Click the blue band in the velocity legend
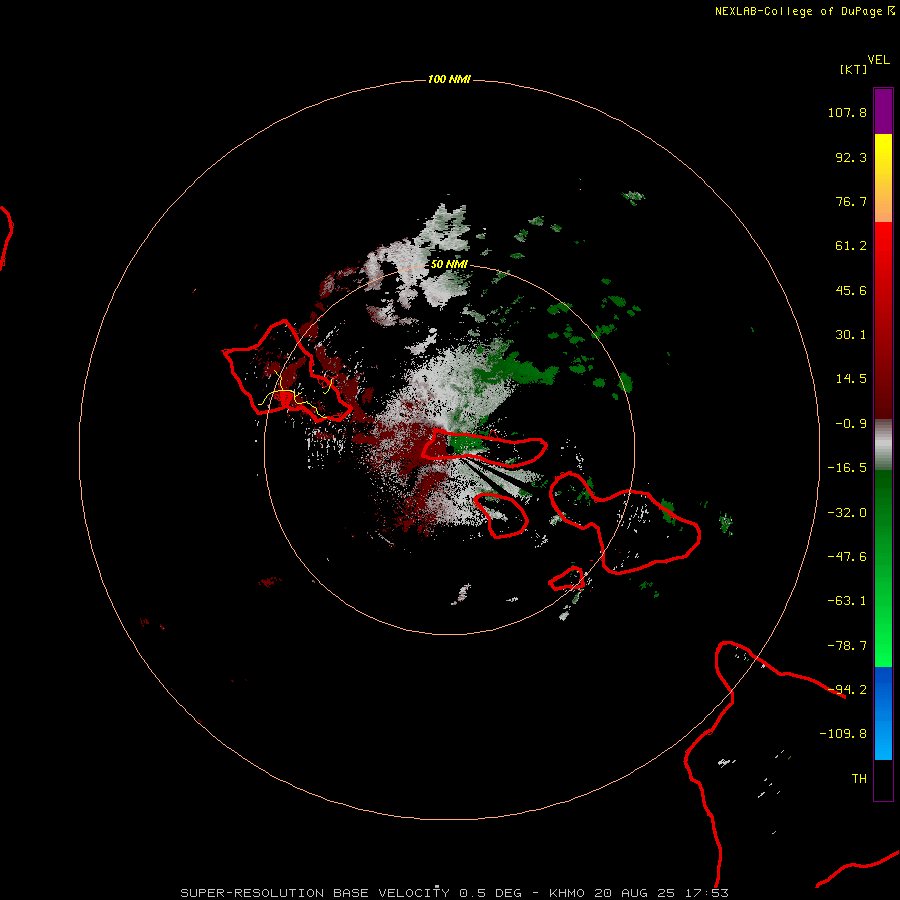 click(883, 713)
